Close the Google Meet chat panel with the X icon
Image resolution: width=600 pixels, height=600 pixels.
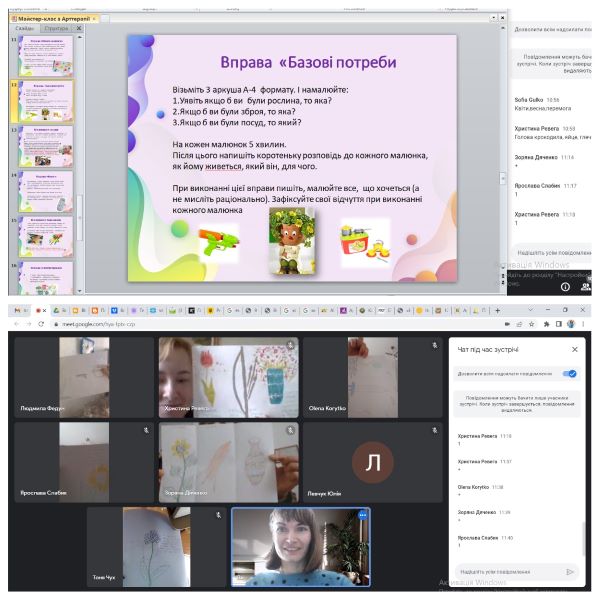coord(574,349)
